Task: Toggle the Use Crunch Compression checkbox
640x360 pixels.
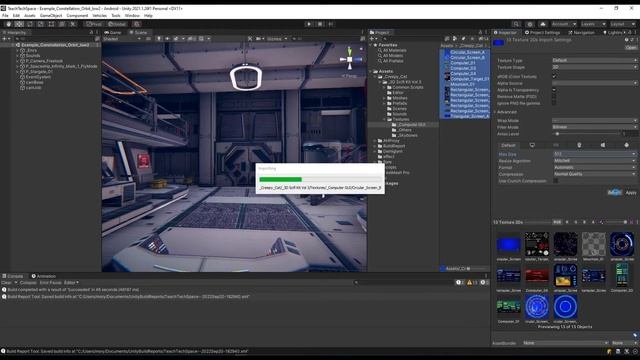Action: 556,181
